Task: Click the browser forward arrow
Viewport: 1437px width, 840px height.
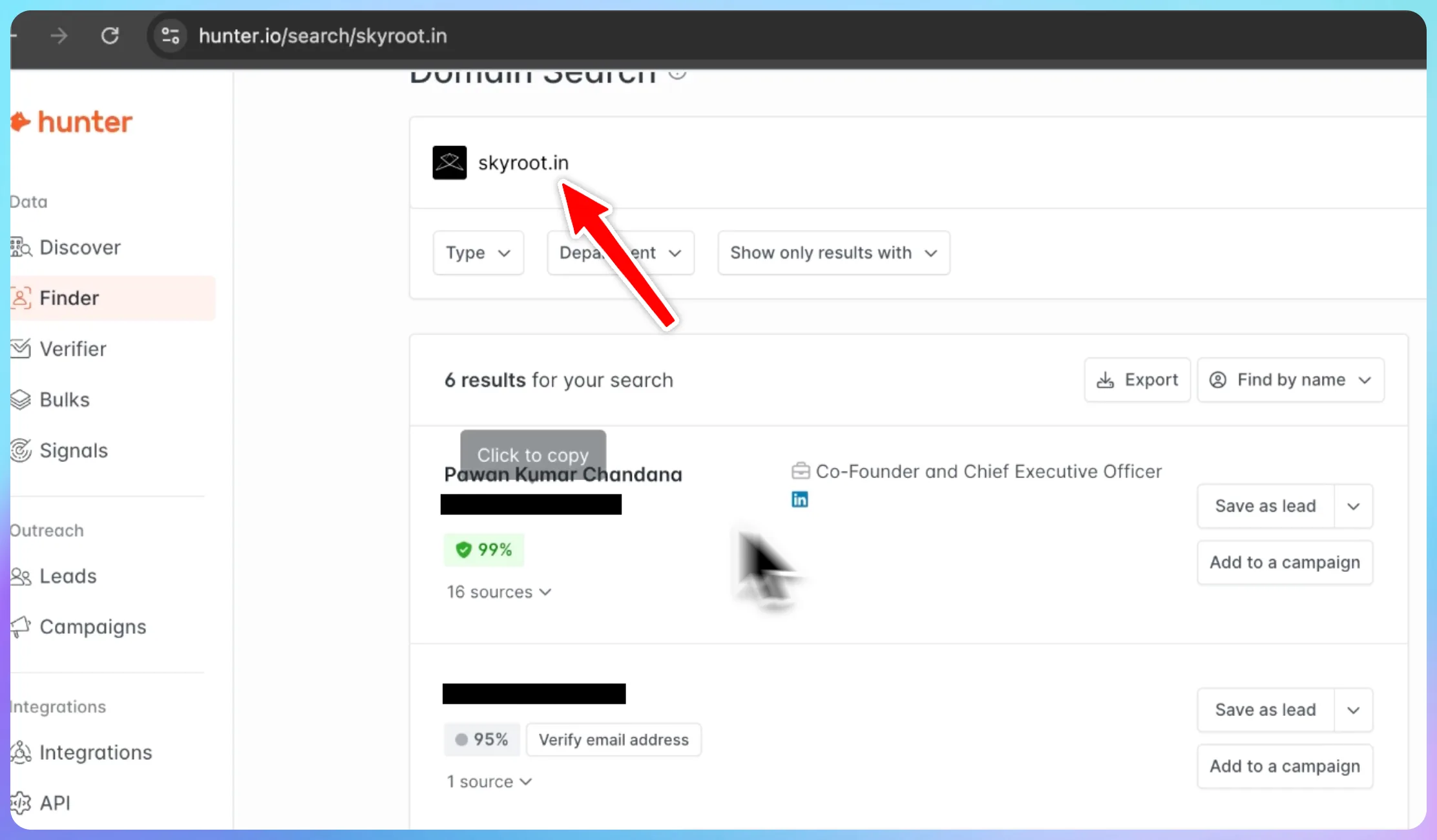Action: 59,36
